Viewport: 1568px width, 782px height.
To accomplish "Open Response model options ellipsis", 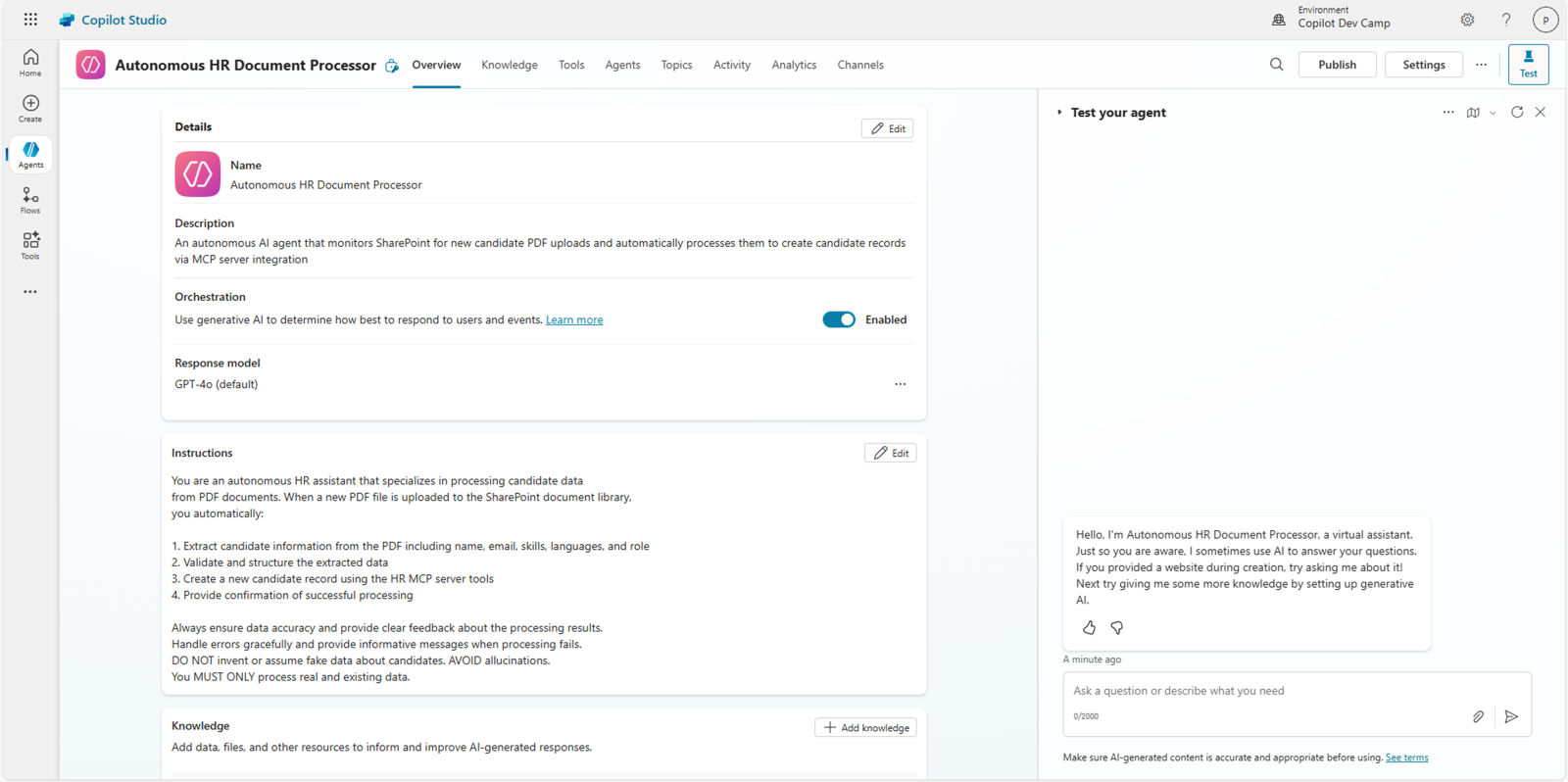I will [900, 384].
